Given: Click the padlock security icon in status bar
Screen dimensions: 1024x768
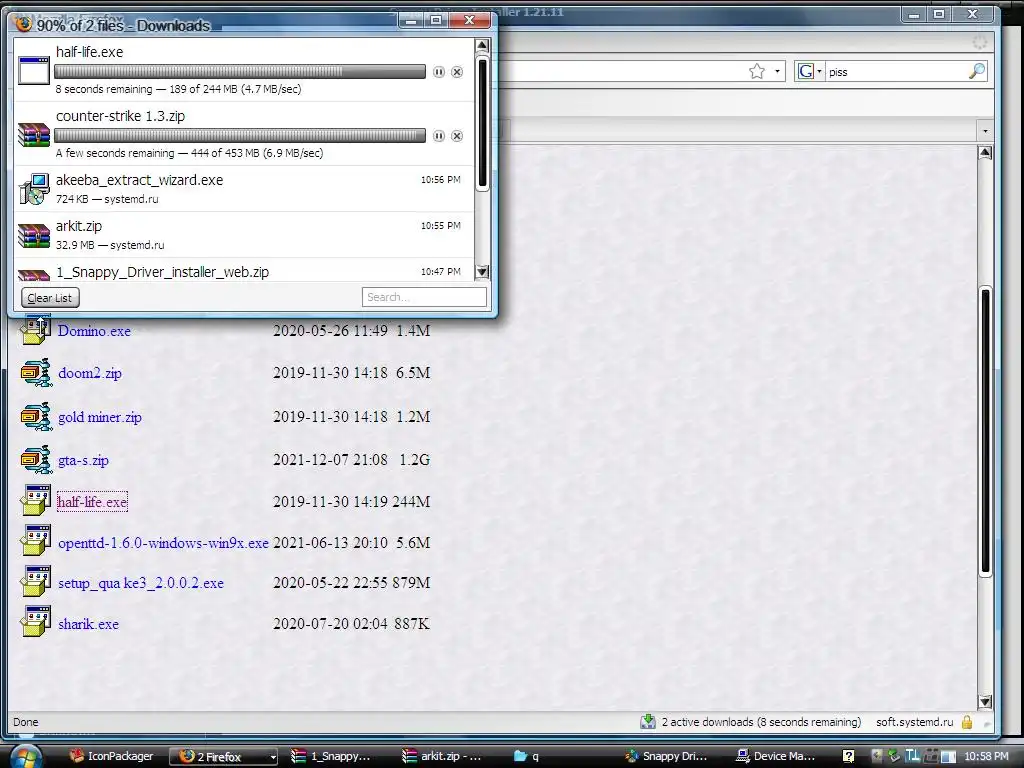Looking at the screenshot, I should tap(967, 722).
